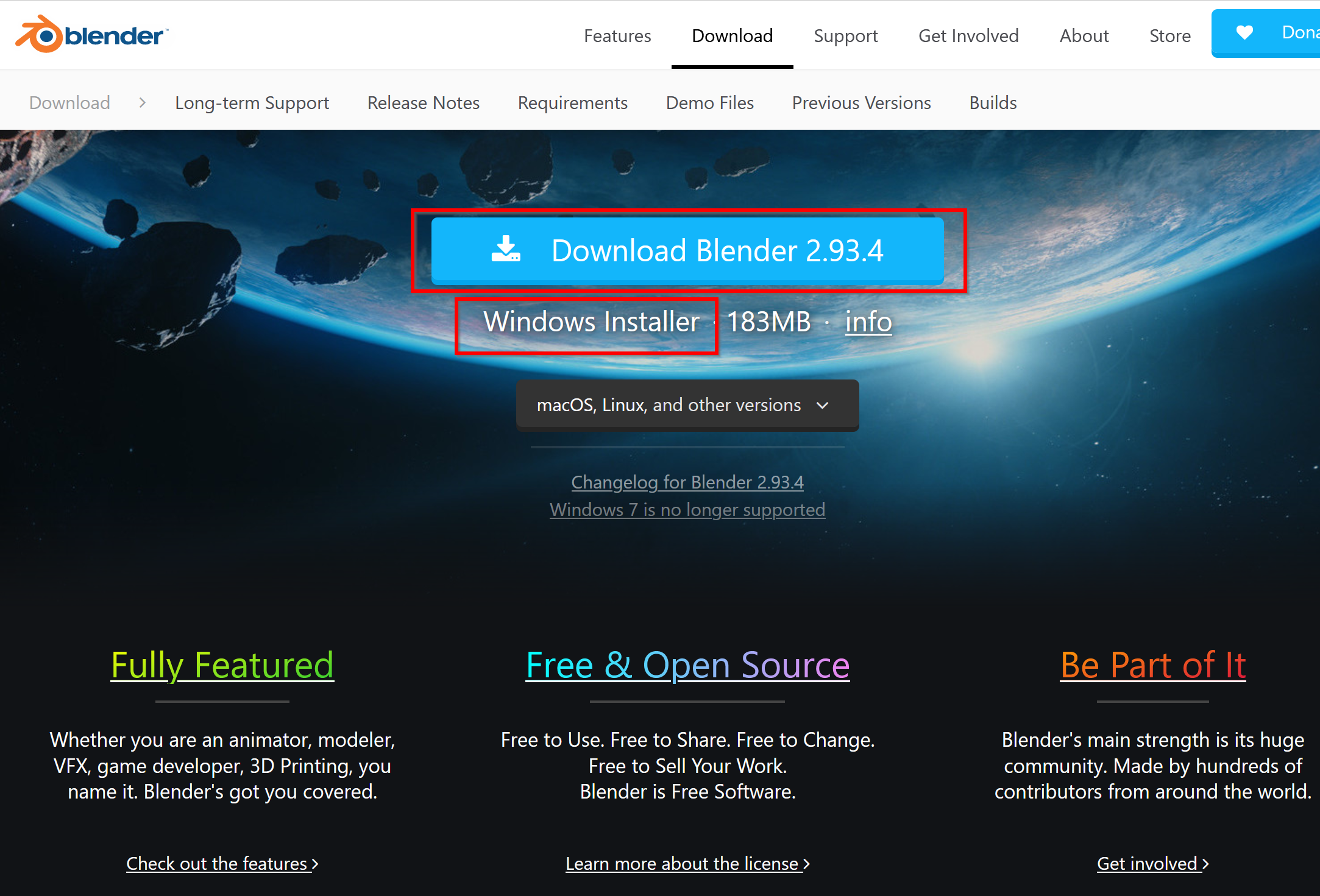This screenshot has height=896, width=1320.
Task: Open the Builds tab
Action: pyautogui.click(x=993, y=102)
